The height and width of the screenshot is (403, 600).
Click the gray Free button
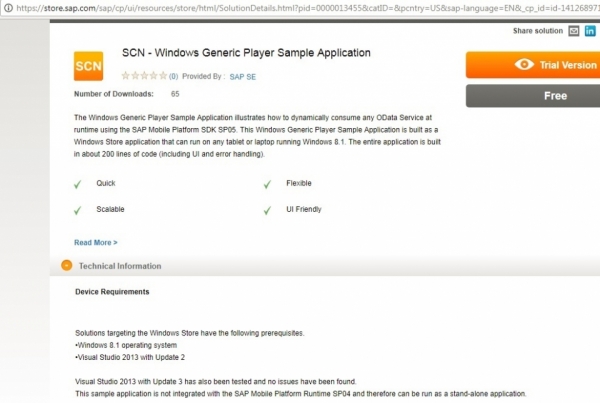[532, 96]
